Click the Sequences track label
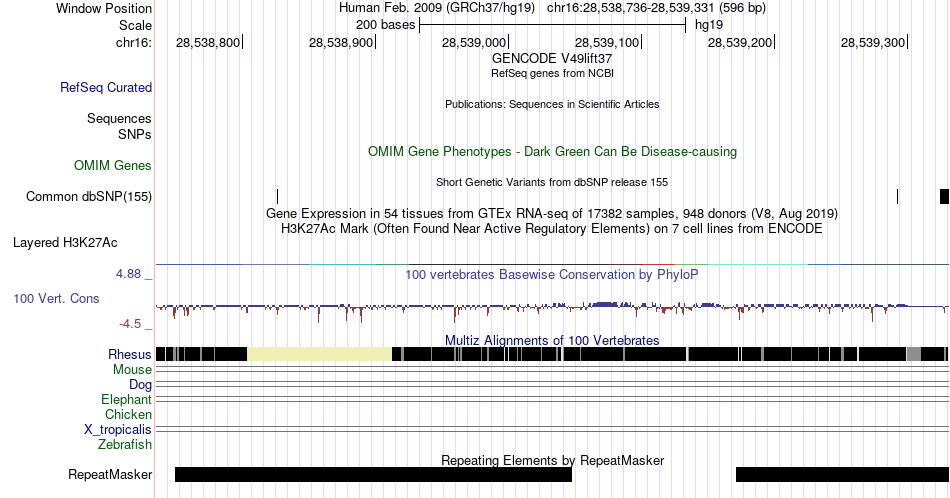Screen dimensions: 950x498 (x=119, y=118)
